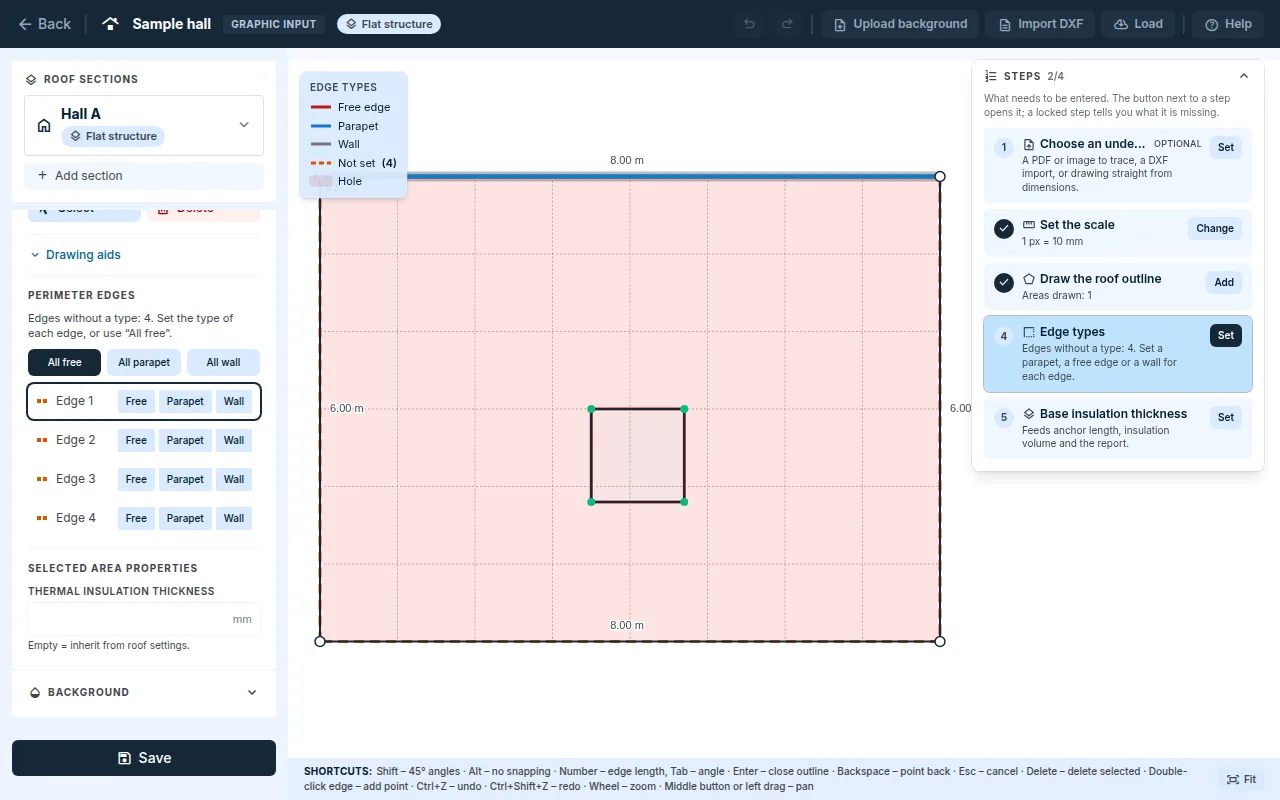Click the roof logo icon beside Sample hall
Viewport: 1280px width, 800px height.
click(111, 24)
